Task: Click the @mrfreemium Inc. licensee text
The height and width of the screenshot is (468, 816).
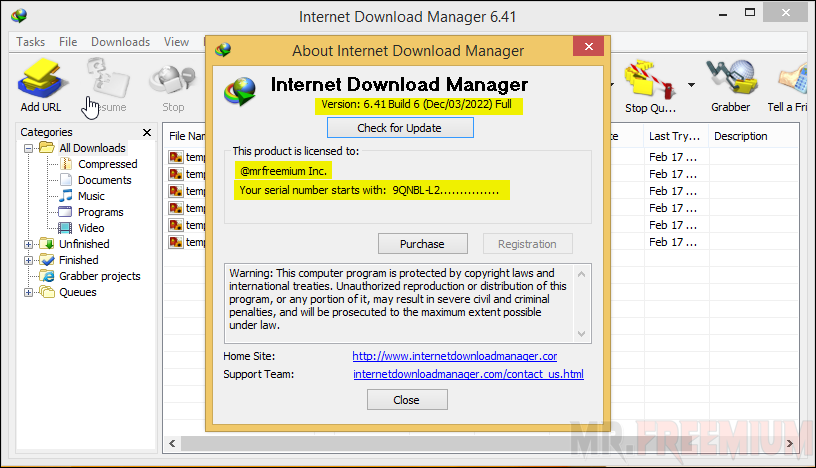Action: (284, 171)
